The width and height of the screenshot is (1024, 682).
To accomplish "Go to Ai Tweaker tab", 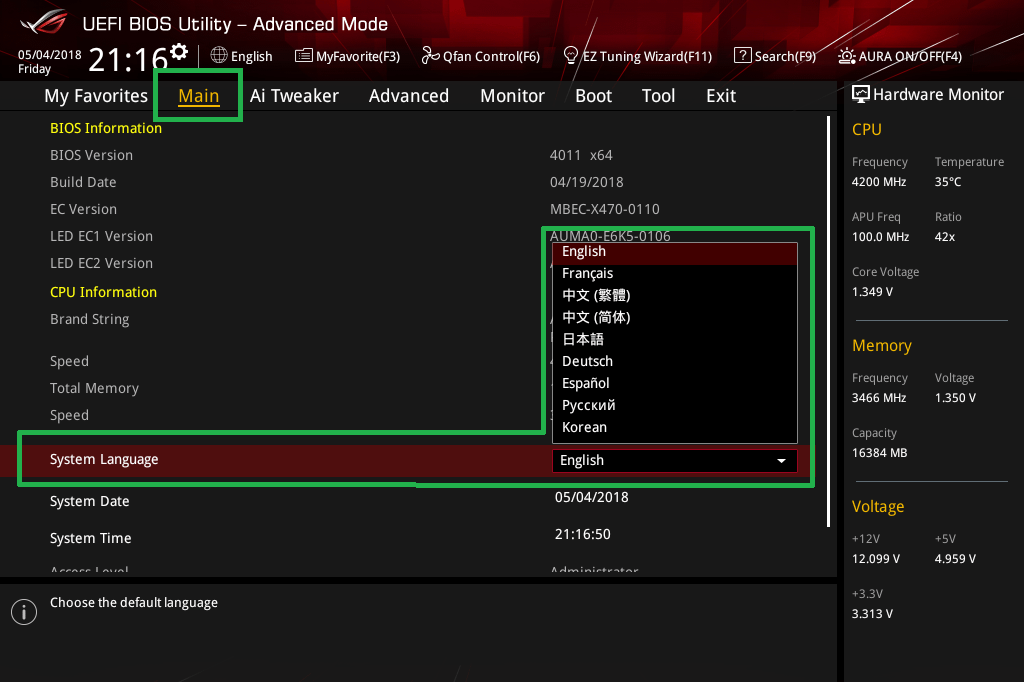I will tap(295, 96).
